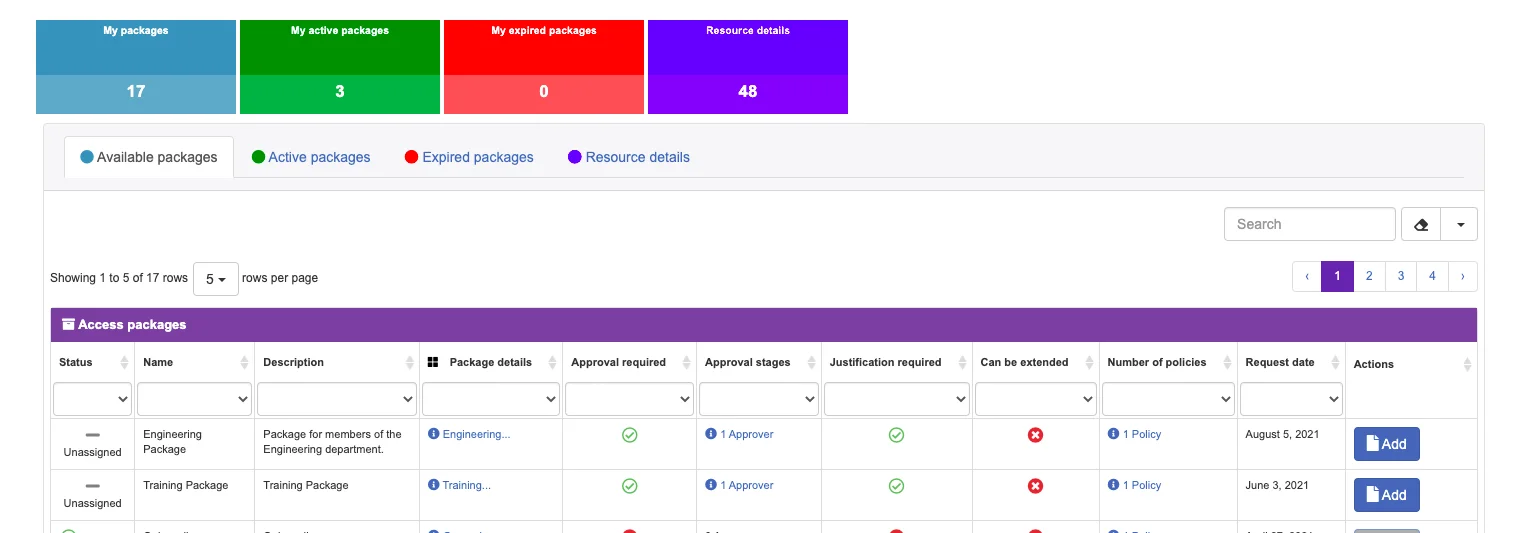Switch to the Resource details tab

[629, 157]
